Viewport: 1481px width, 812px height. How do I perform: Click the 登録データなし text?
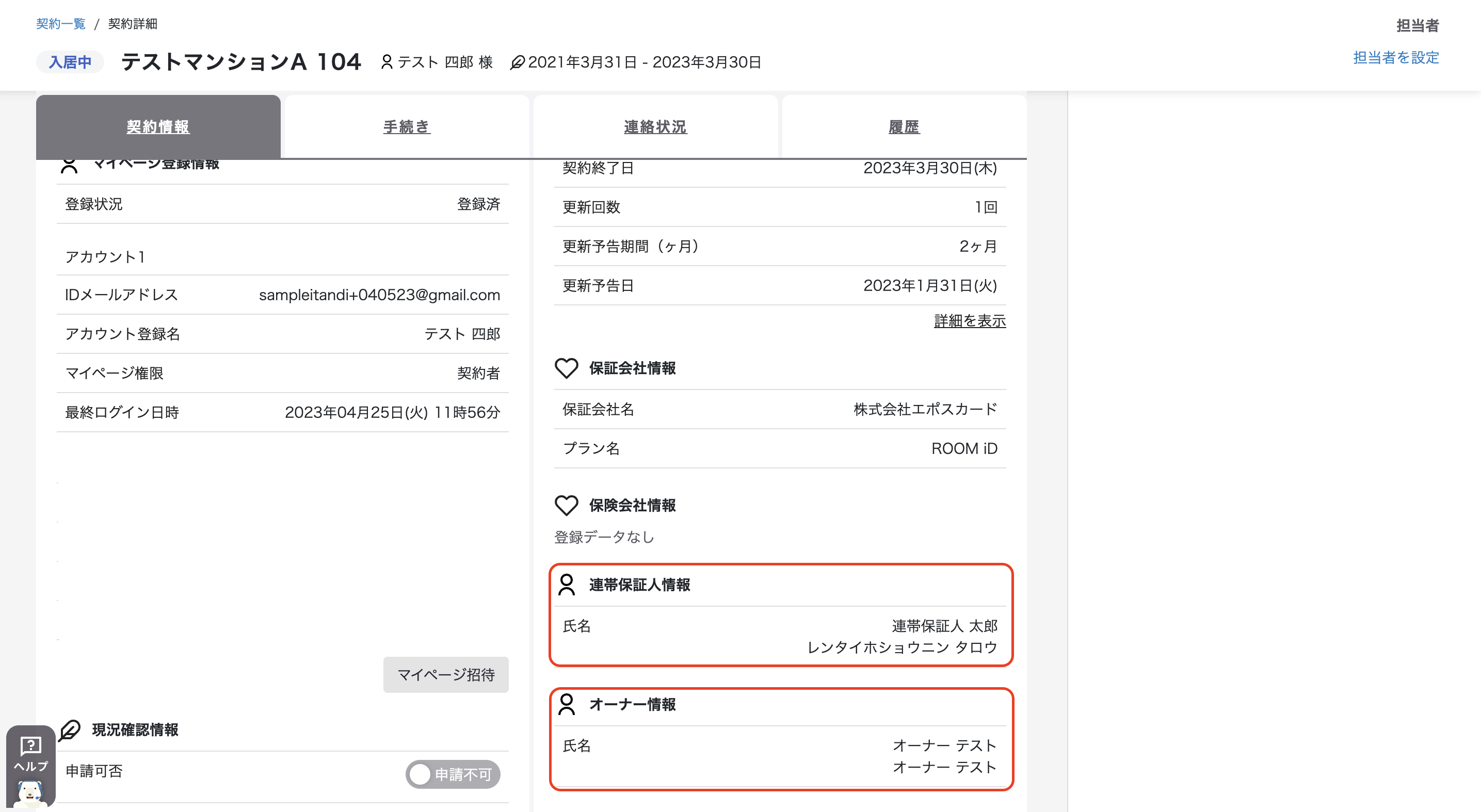604,537
